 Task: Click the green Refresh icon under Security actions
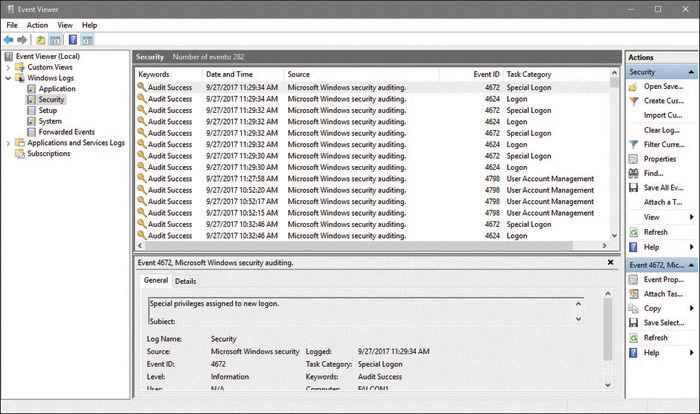pyautogui.click(x=633, y=232)
